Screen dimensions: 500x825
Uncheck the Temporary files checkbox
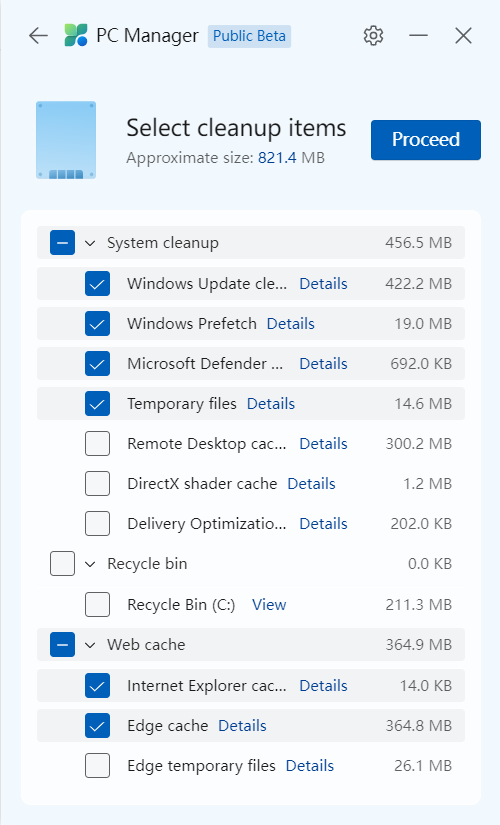(x=97, y=404)
